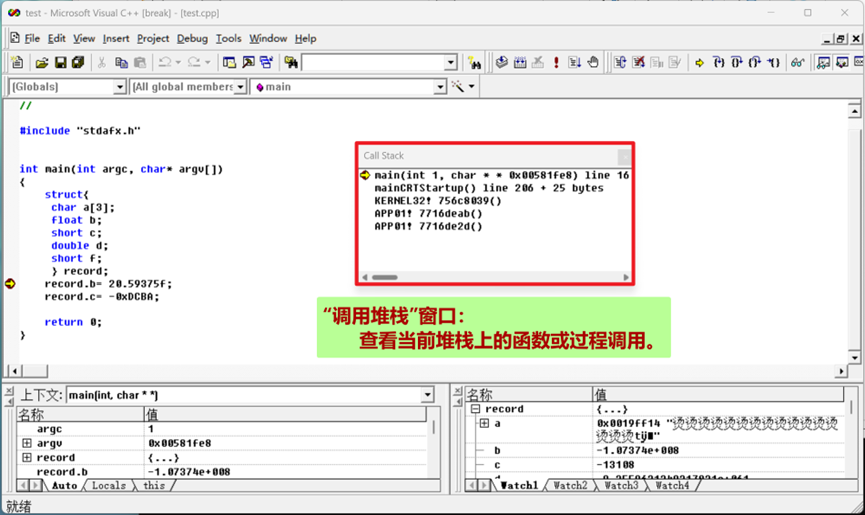Open the Project menu
Screen dimensions: 865x515
[153, 39]
